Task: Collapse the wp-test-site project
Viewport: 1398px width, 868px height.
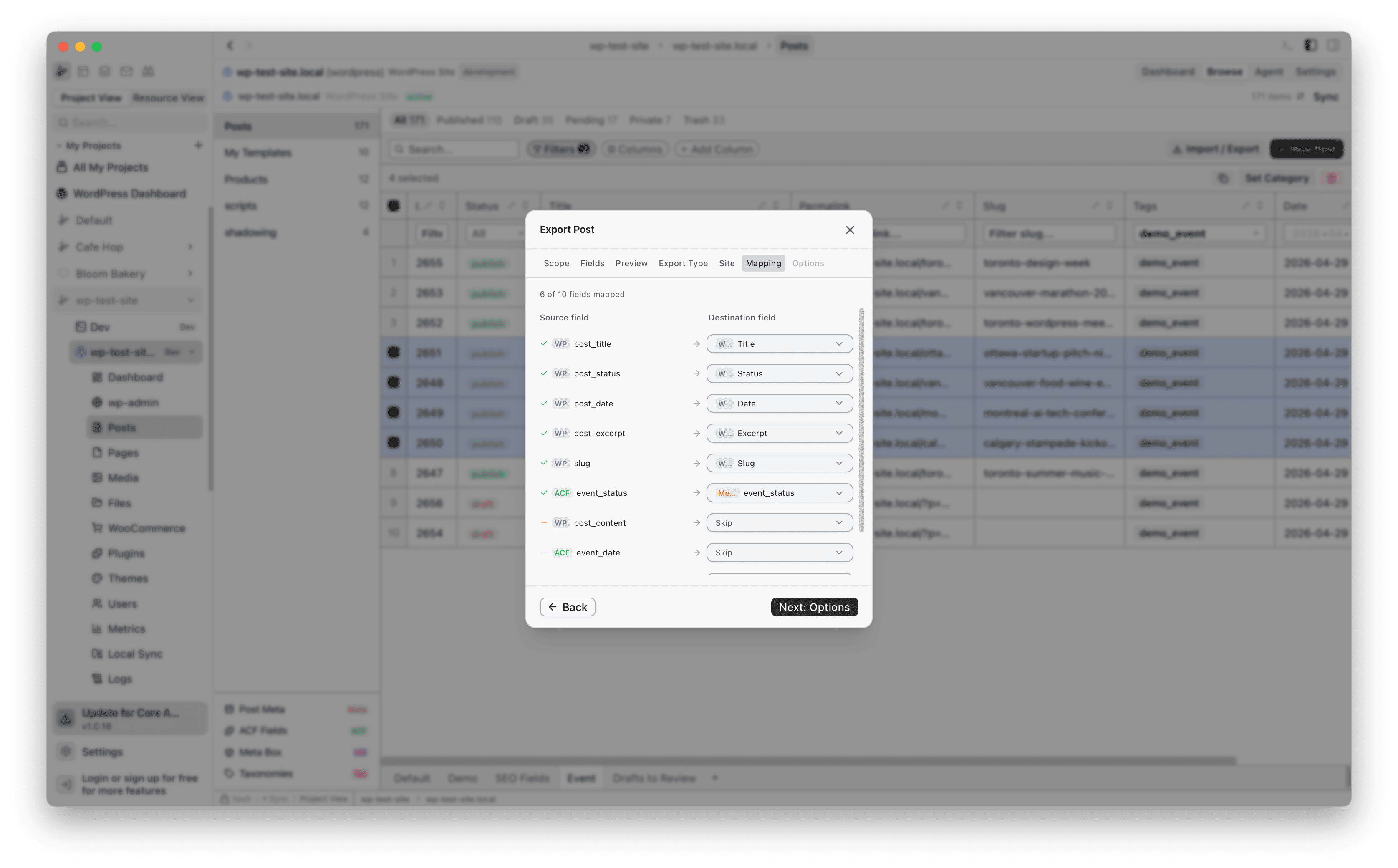Action: coord(190,300)
